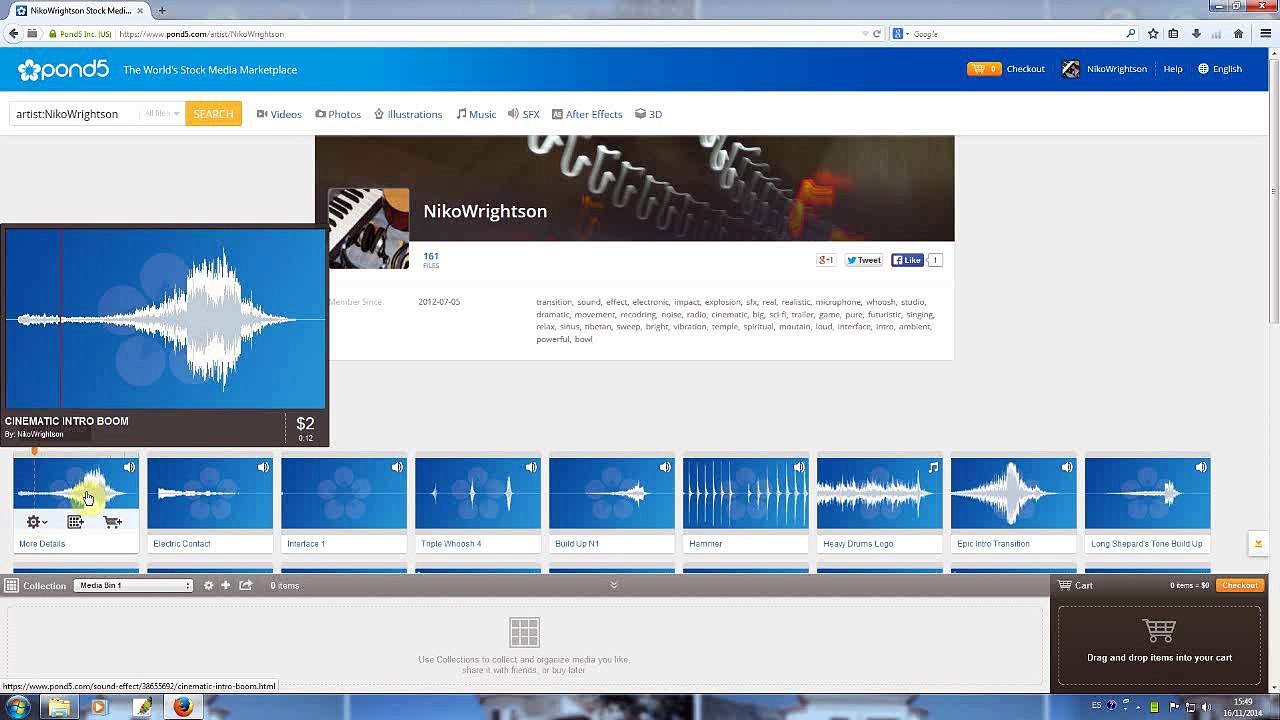Click the artist:NikoWrightson search field
Image resolution: width=1280 pixels, height=720 pixels.
75,114
